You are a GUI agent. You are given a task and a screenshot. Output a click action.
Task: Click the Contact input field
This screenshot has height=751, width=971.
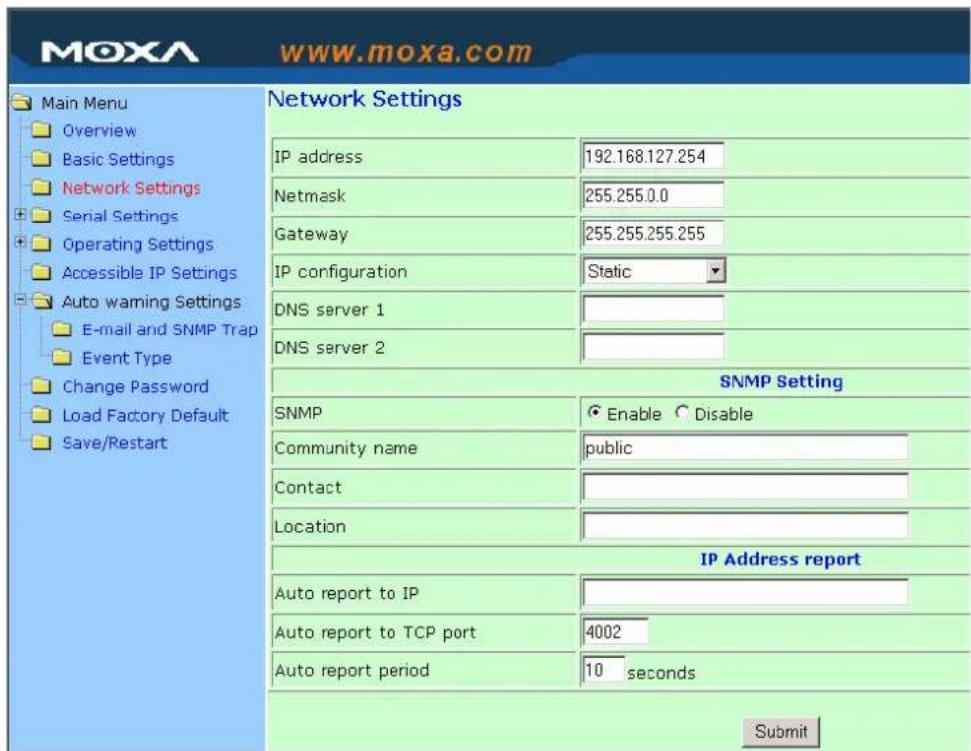745,486
